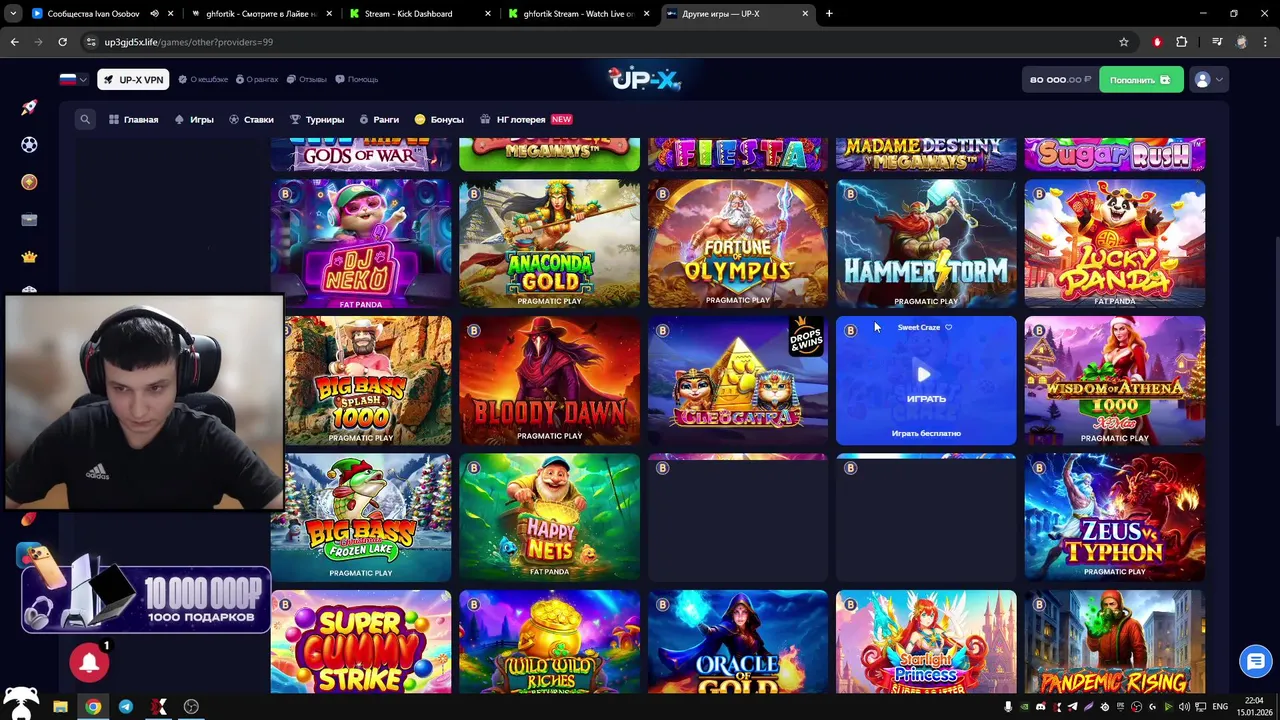
Task: Mute audio on the Сообщества Ivan Osobov tab
Action: tap(155, 14)
